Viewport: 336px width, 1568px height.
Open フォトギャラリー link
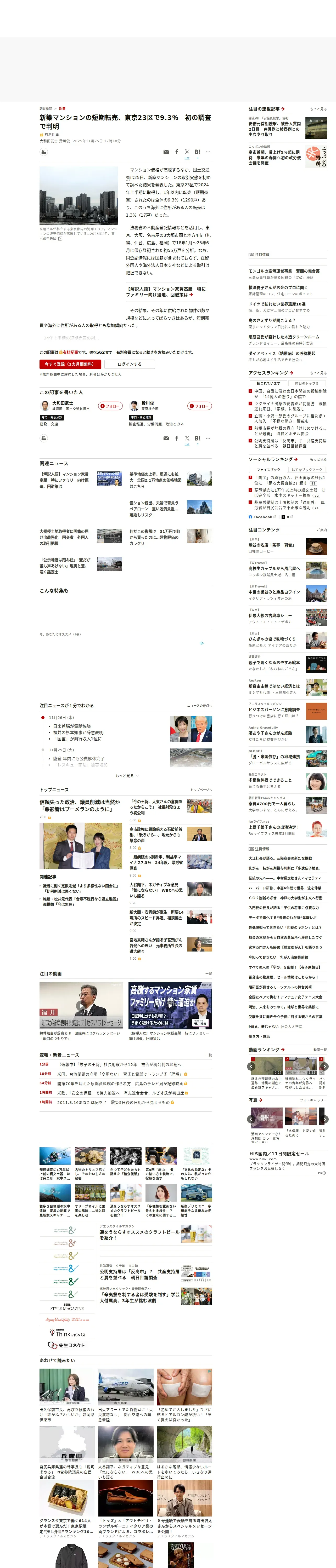[313, 1100]
